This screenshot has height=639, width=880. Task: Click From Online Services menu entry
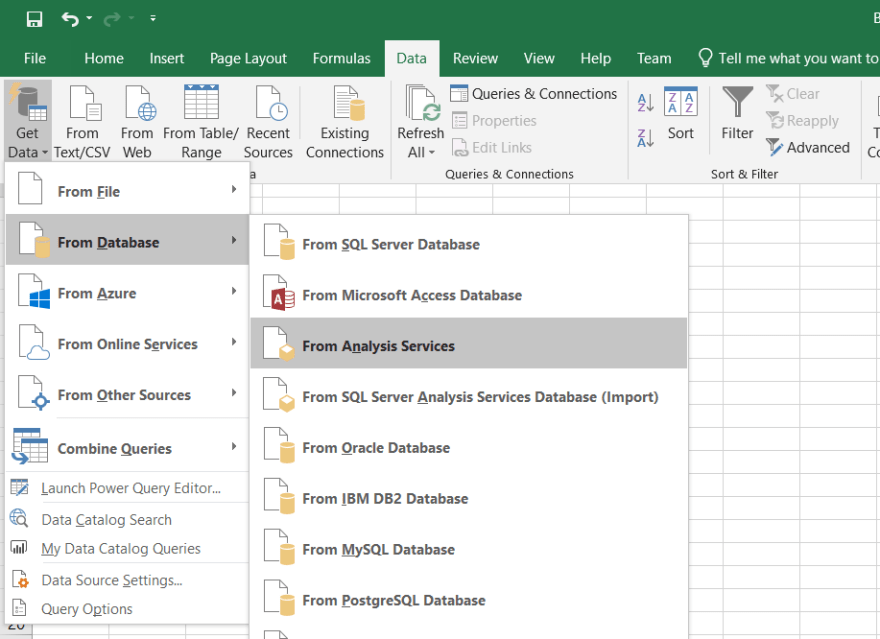pyautogui.click(x=127, y=342)
